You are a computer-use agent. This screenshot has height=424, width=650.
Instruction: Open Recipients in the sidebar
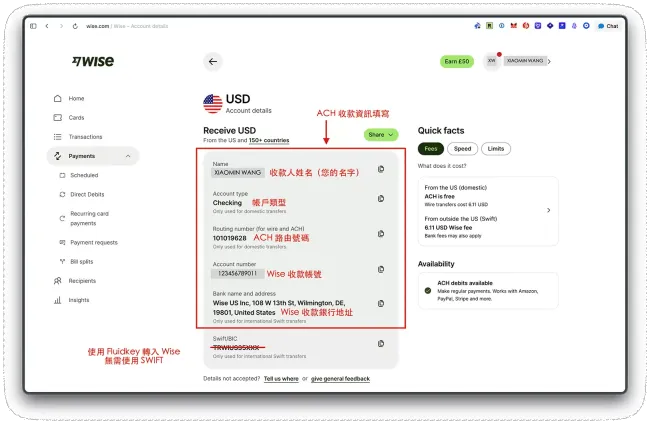pyautogui.click(x=82, y=281)
